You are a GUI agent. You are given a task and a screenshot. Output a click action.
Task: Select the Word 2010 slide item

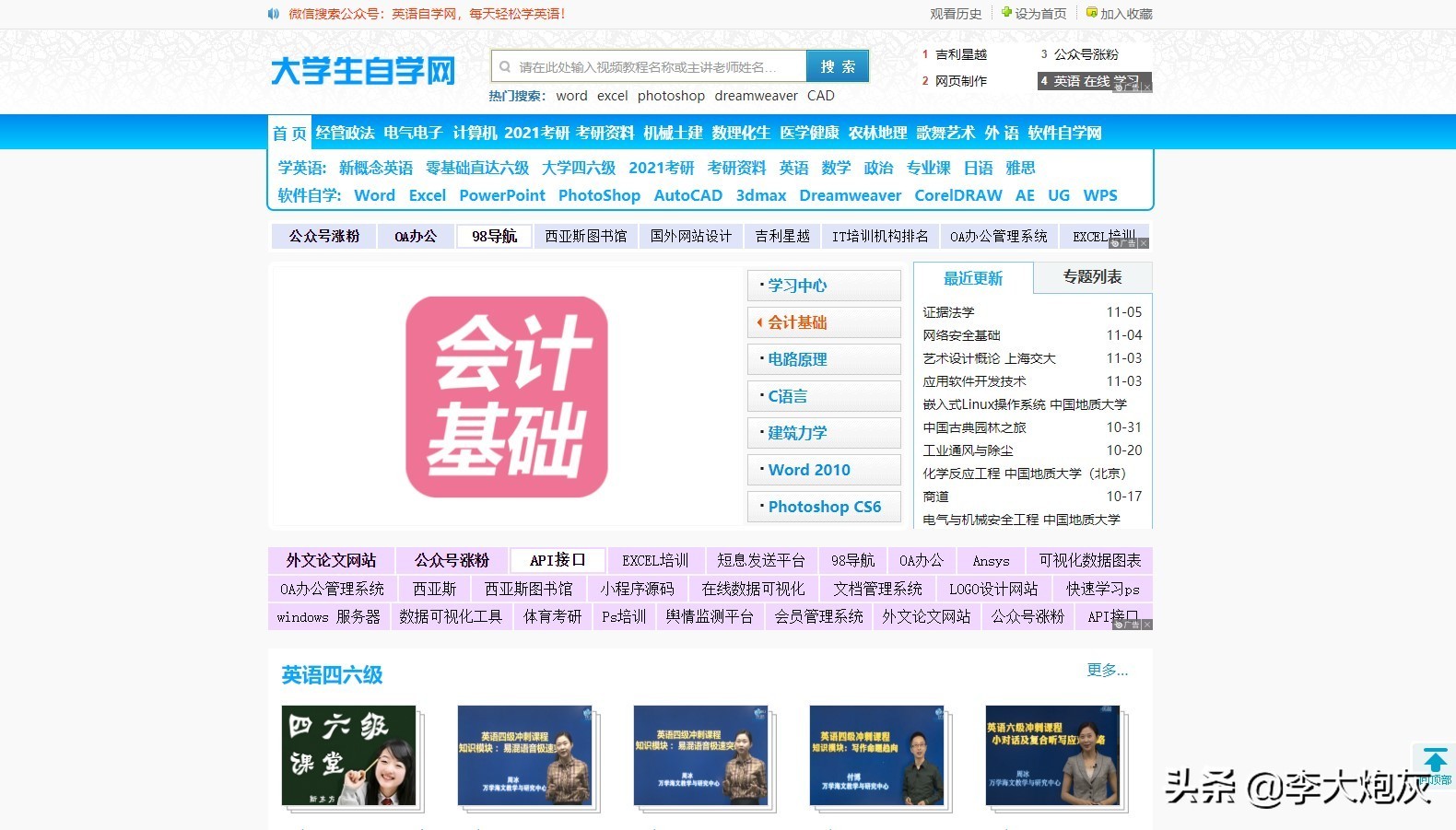pyautogui.click(x=824, y=470)
